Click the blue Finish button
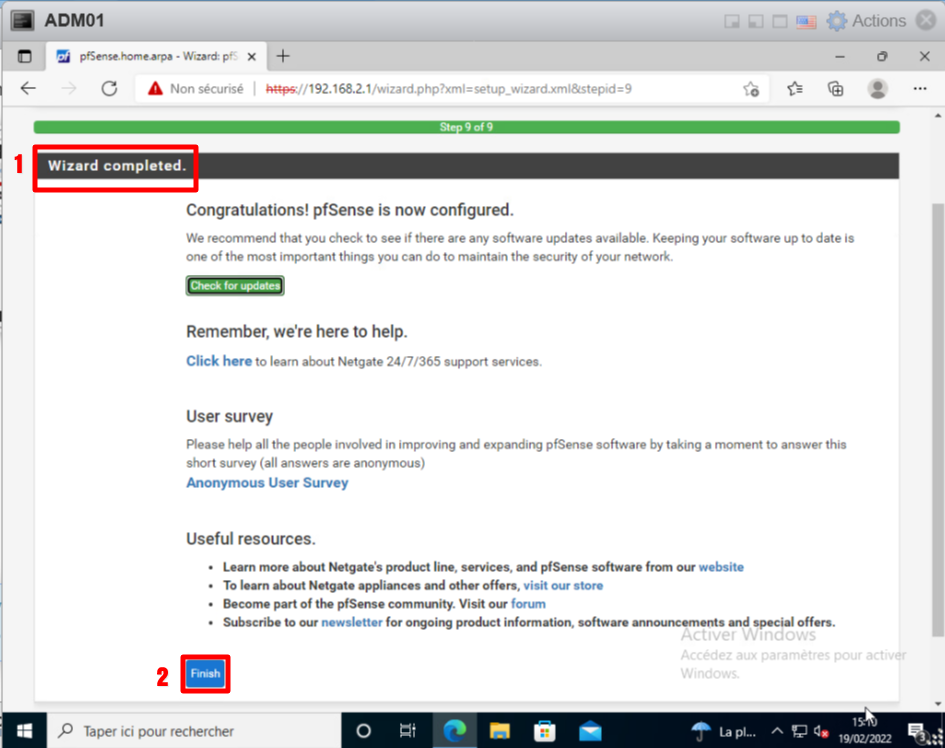 pos(205,674)
